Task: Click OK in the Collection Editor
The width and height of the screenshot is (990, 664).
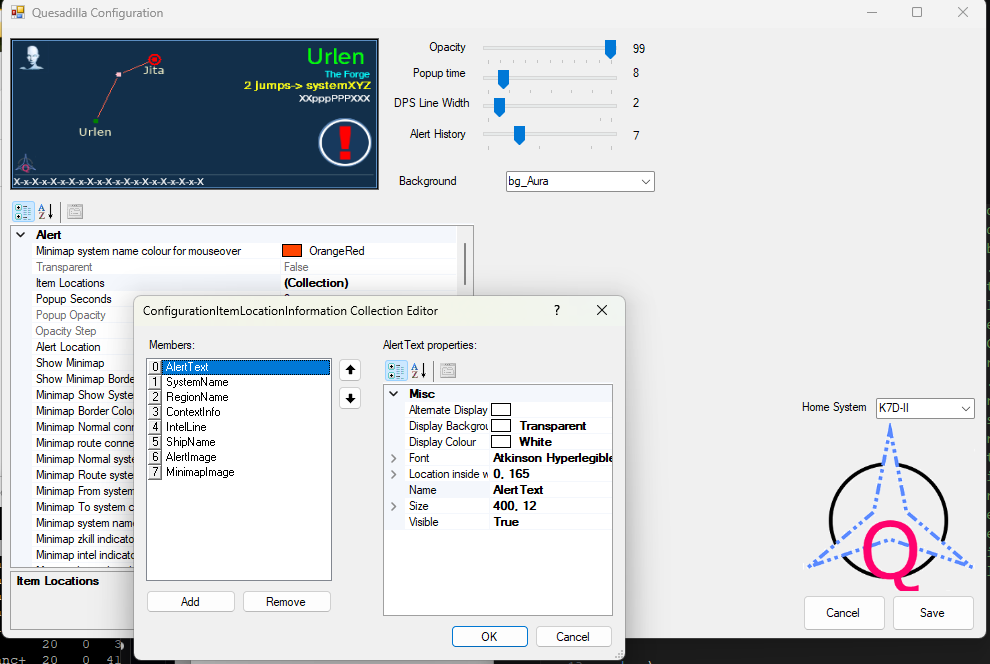Action: [489, 636]
